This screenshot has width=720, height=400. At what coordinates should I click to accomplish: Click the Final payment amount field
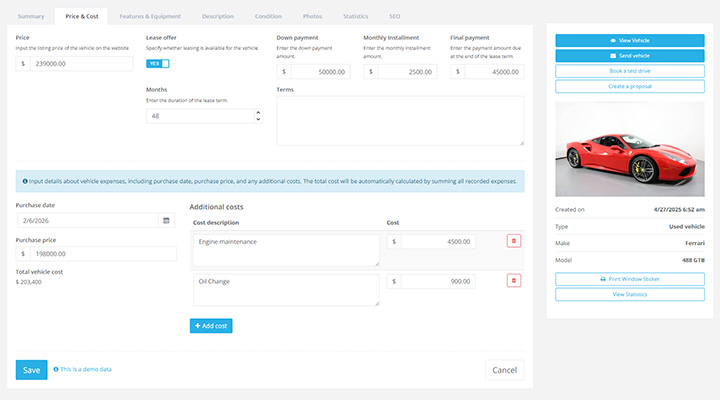(494, 72)
